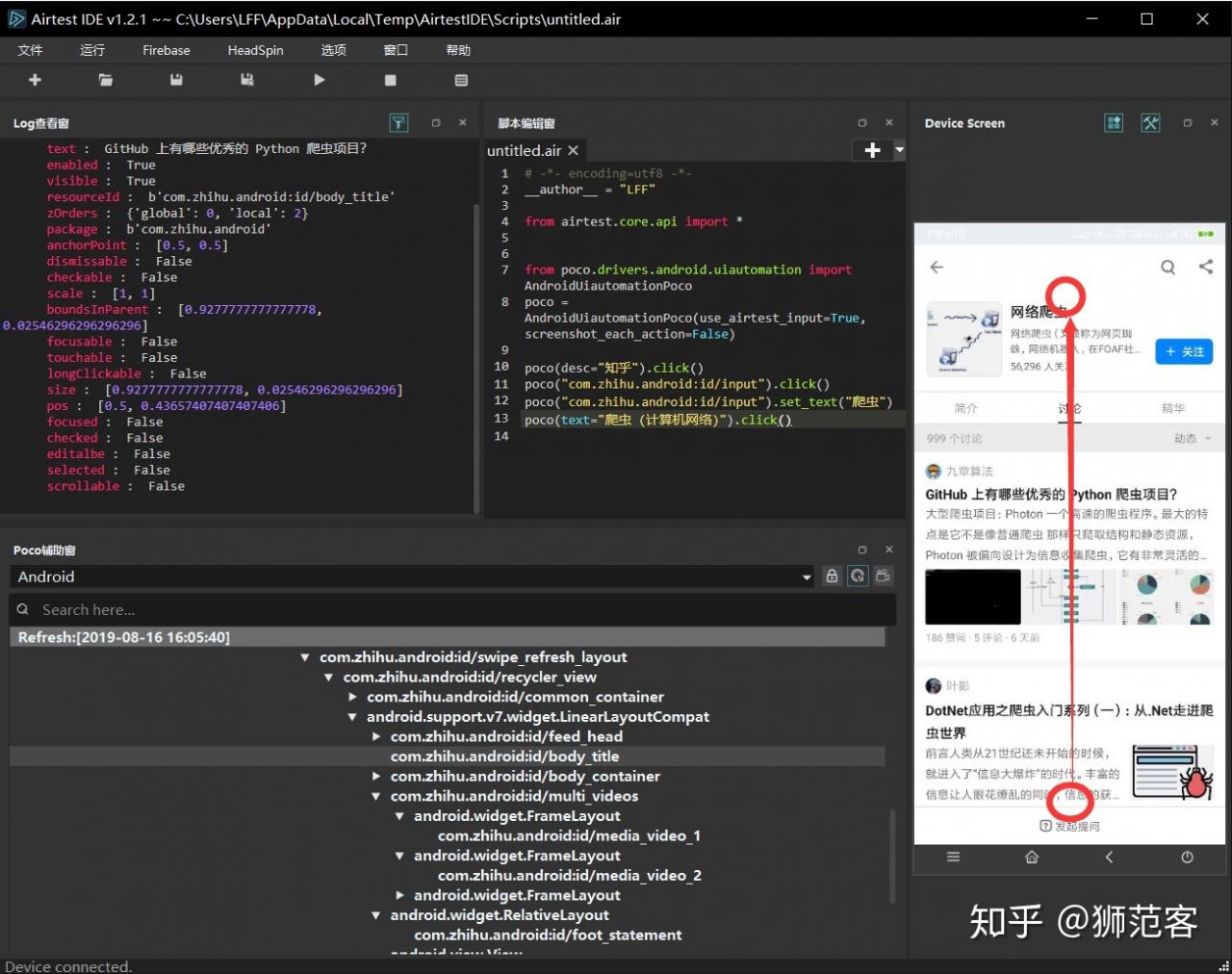The image size is (1232, 974).
Task: Open script folder toolbar icon
Action: 106,80
